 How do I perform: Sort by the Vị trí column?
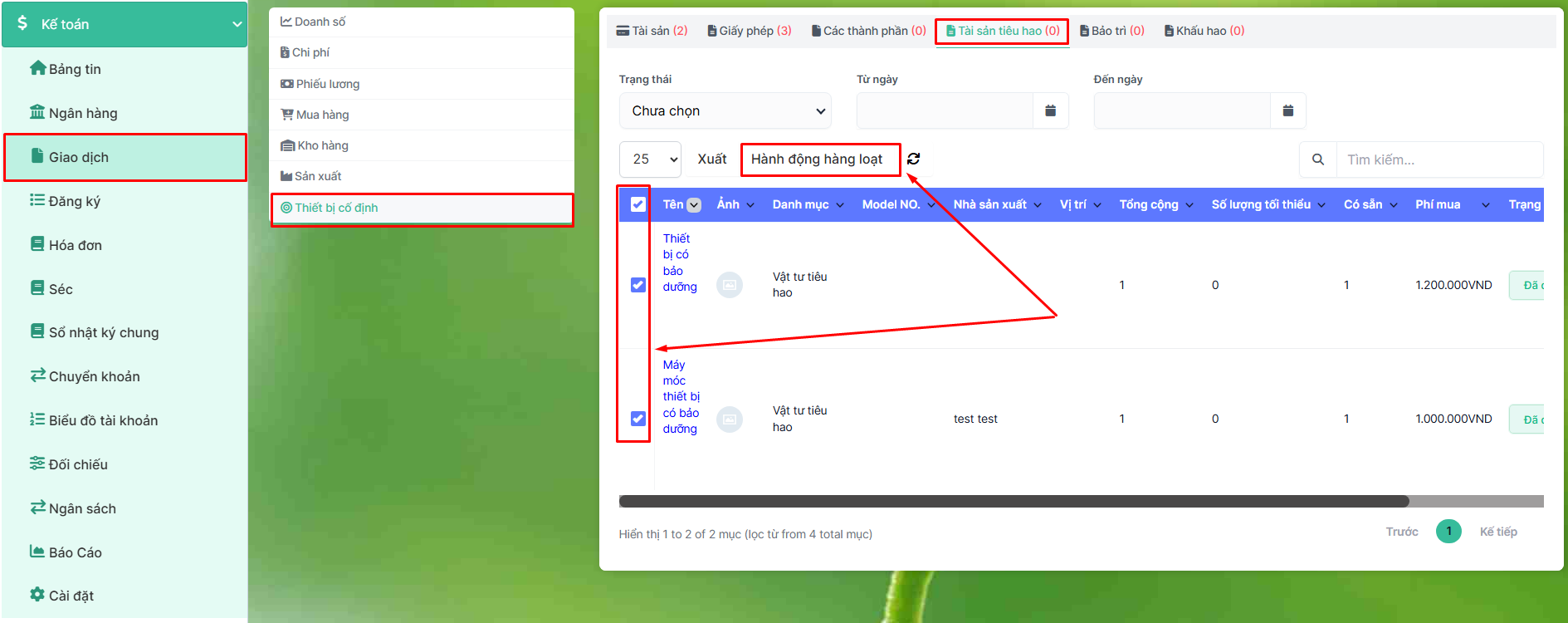pyautogui.click(x=1080, y=204)
